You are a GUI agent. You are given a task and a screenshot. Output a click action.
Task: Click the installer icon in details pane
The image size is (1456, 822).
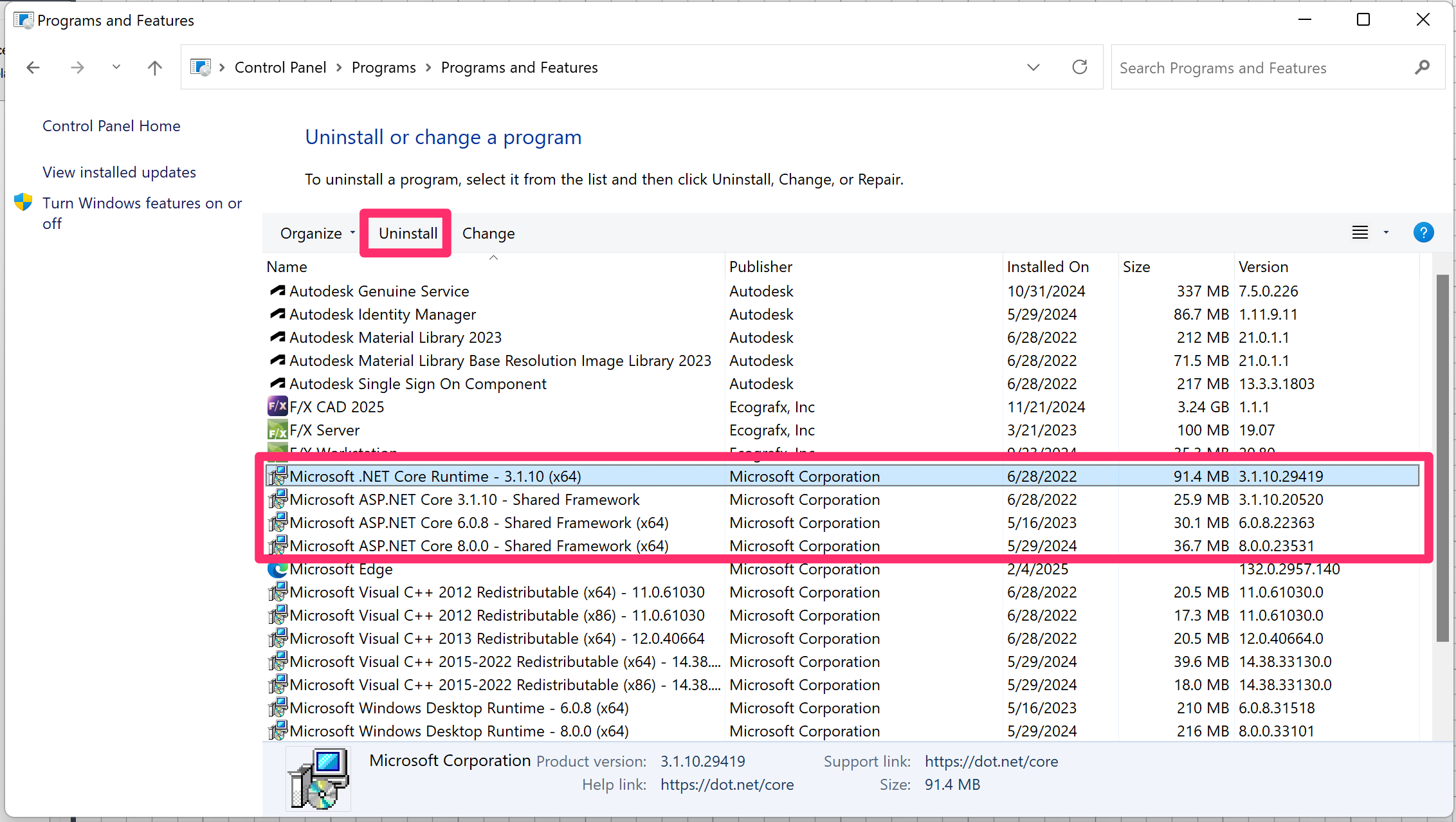point(318,779)
